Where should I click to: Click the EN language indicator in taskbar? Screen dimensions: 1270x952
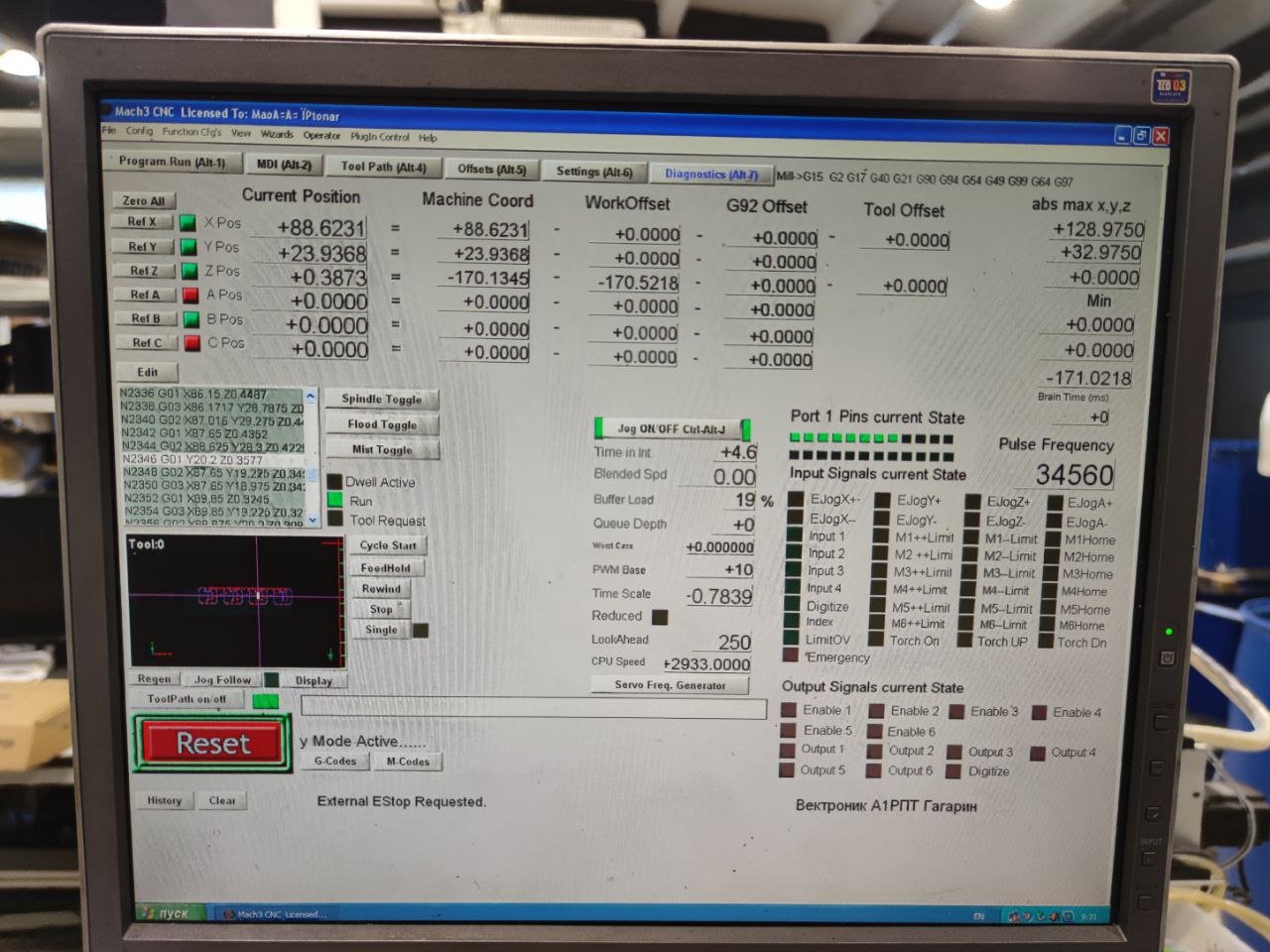tap(978, 916)
